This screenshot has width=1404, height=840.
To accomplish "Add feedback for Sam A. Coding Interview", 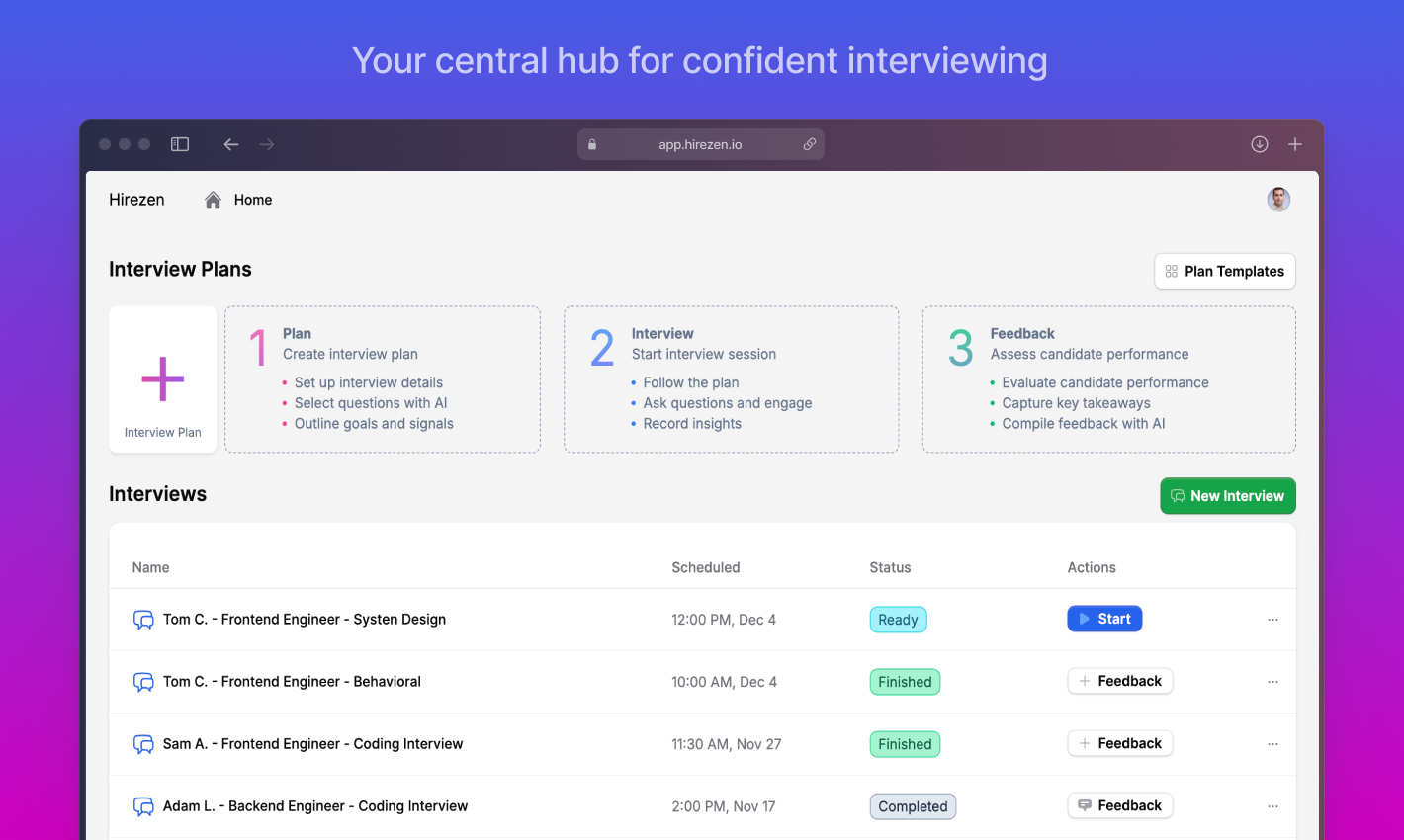I will coord(1120,743).
